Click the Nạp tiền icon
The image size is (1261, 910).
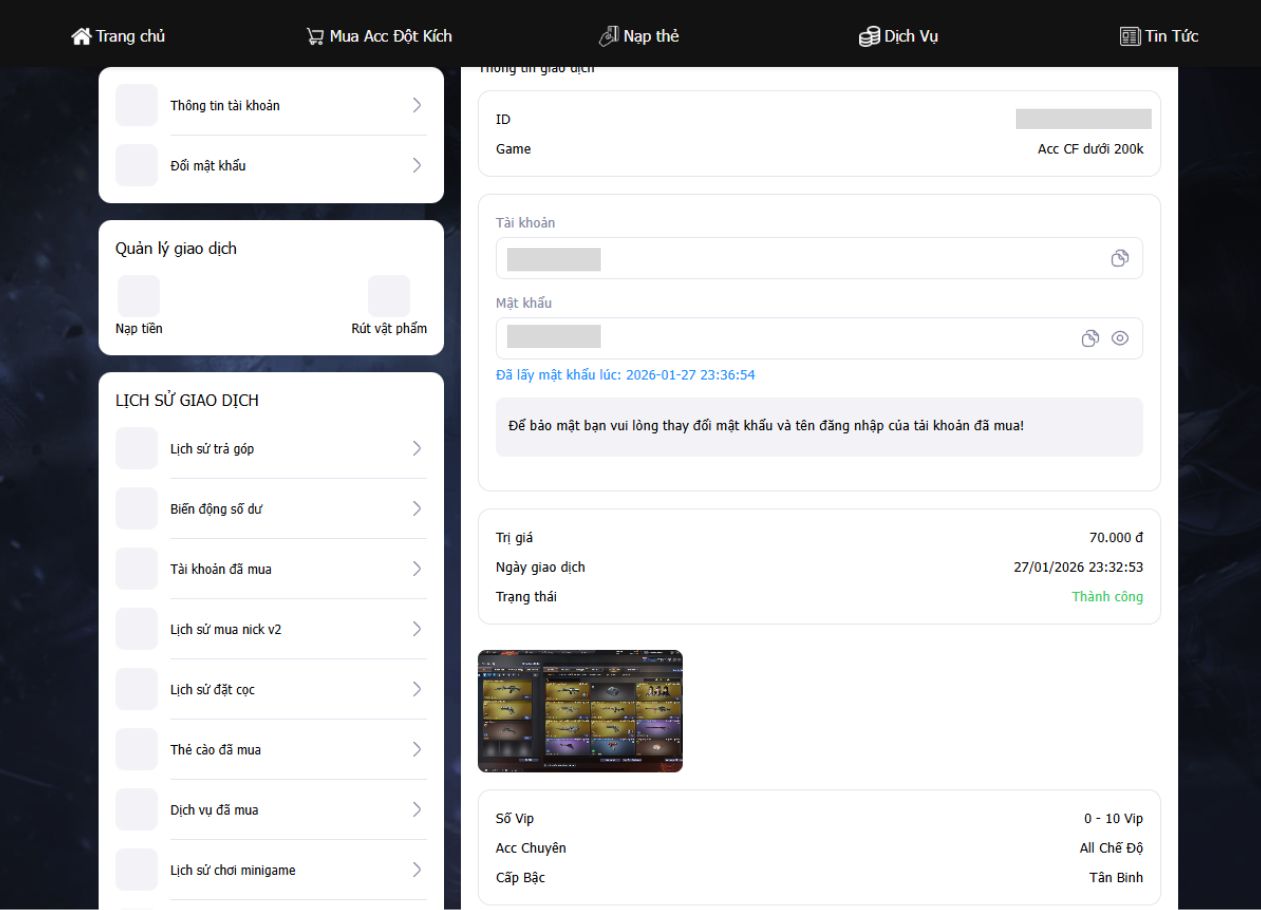[138, 297]
